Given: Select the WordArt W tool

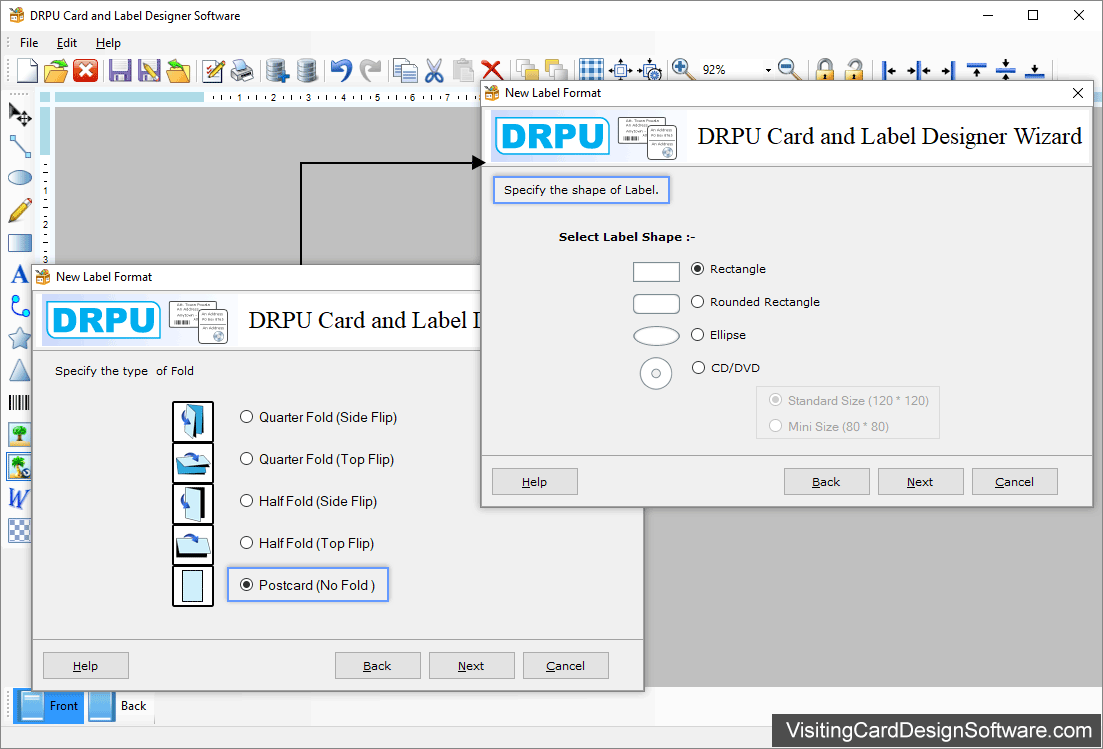Looking at the screenshot, I should (x=18, y=498).
